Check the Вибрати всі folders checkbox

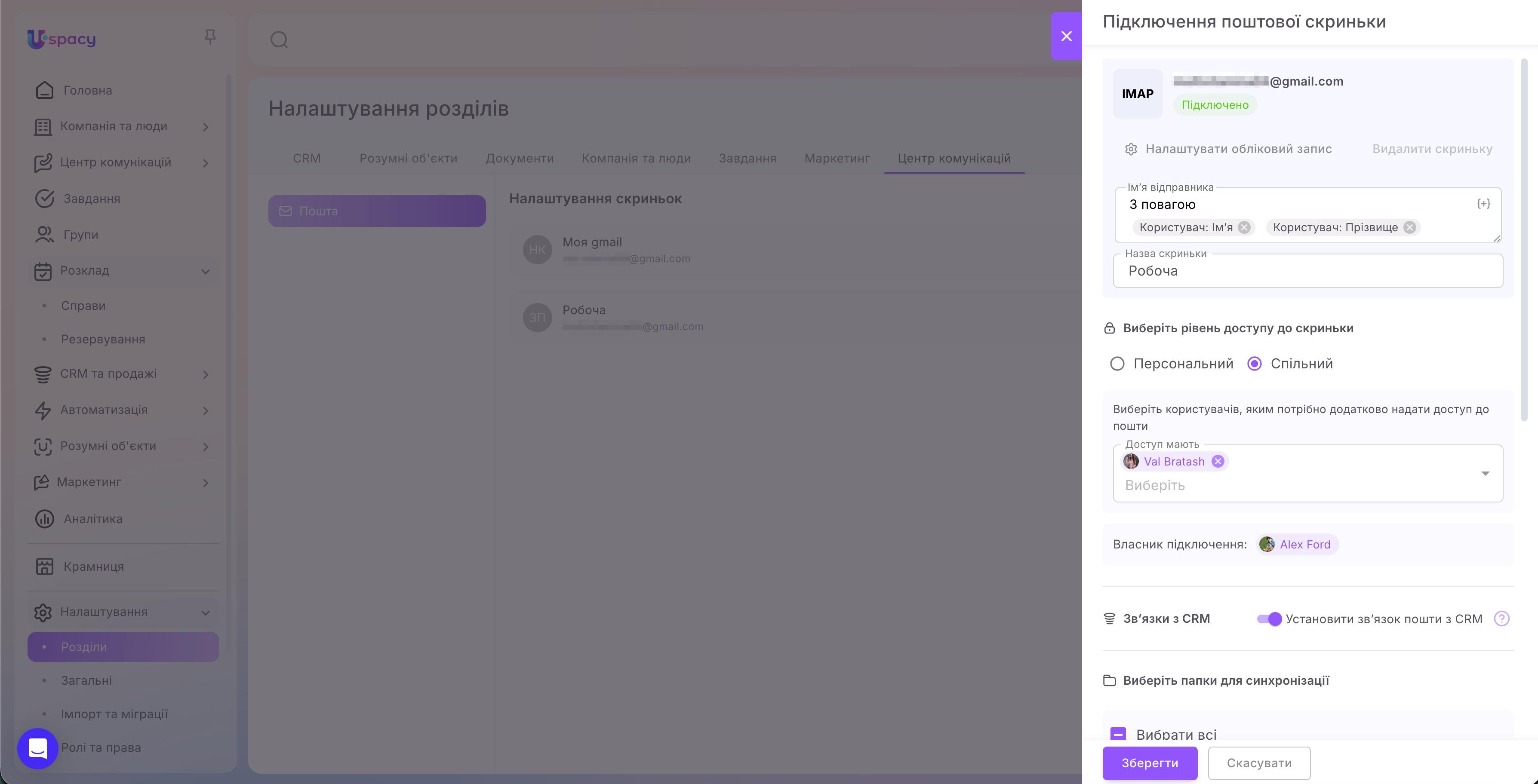coord(1118,734)
